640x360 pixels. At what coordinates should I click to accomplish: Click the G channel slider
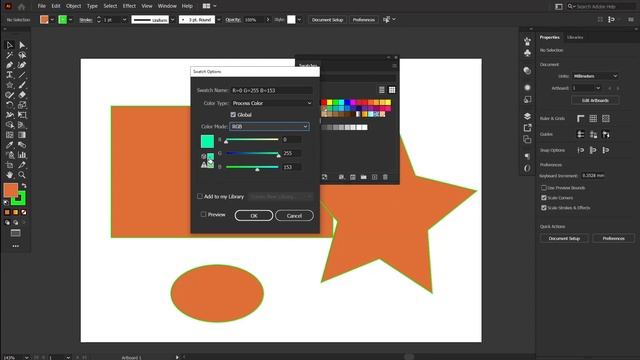point(252,153)
